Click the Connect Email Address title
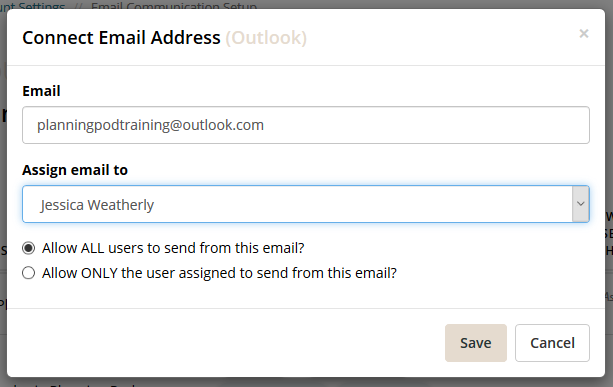 pos(121,38)
